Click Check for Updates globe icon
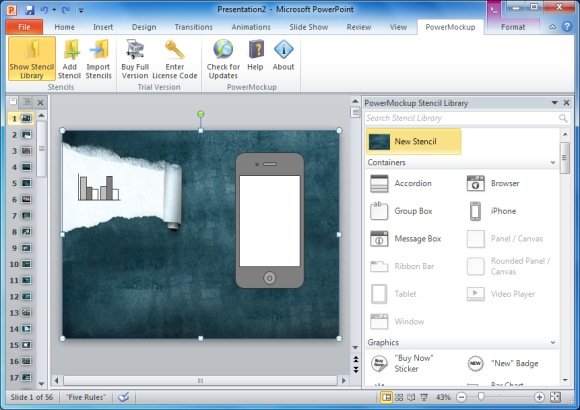This screenshot has width=580, height=410. (x=223, y=49)
